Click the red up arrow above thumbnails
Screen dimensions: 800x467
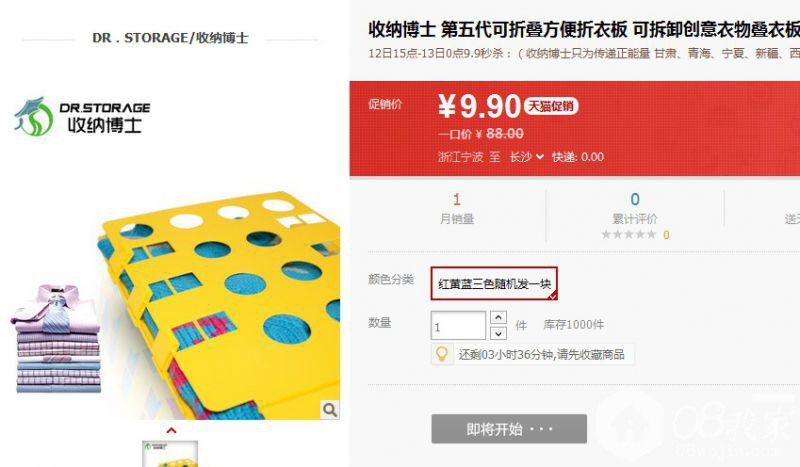[x=171, y=430]
